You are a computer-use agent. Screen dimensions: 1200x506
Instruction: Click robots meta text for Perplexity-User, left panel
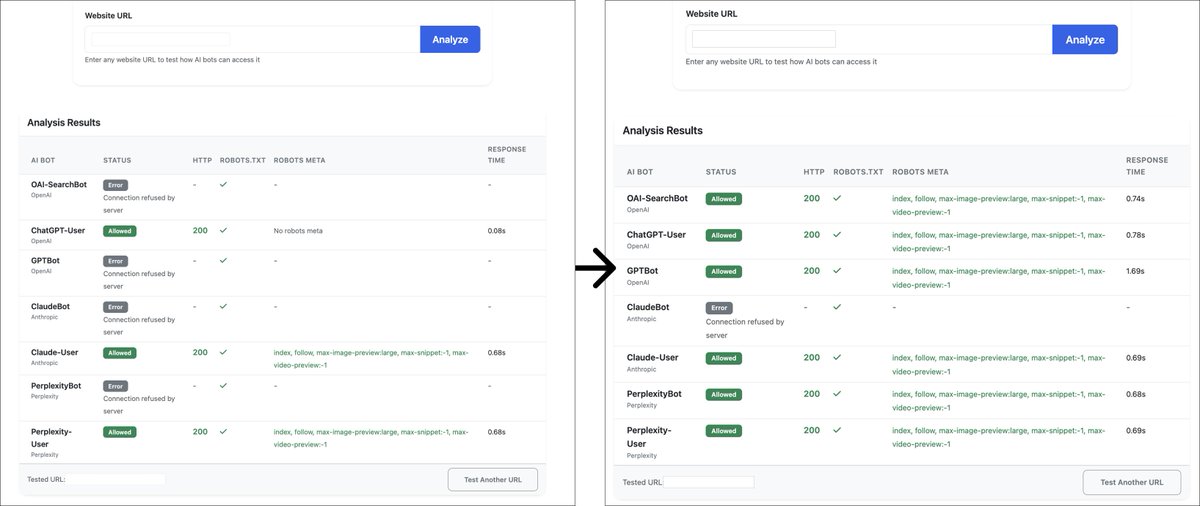[370, 437]
